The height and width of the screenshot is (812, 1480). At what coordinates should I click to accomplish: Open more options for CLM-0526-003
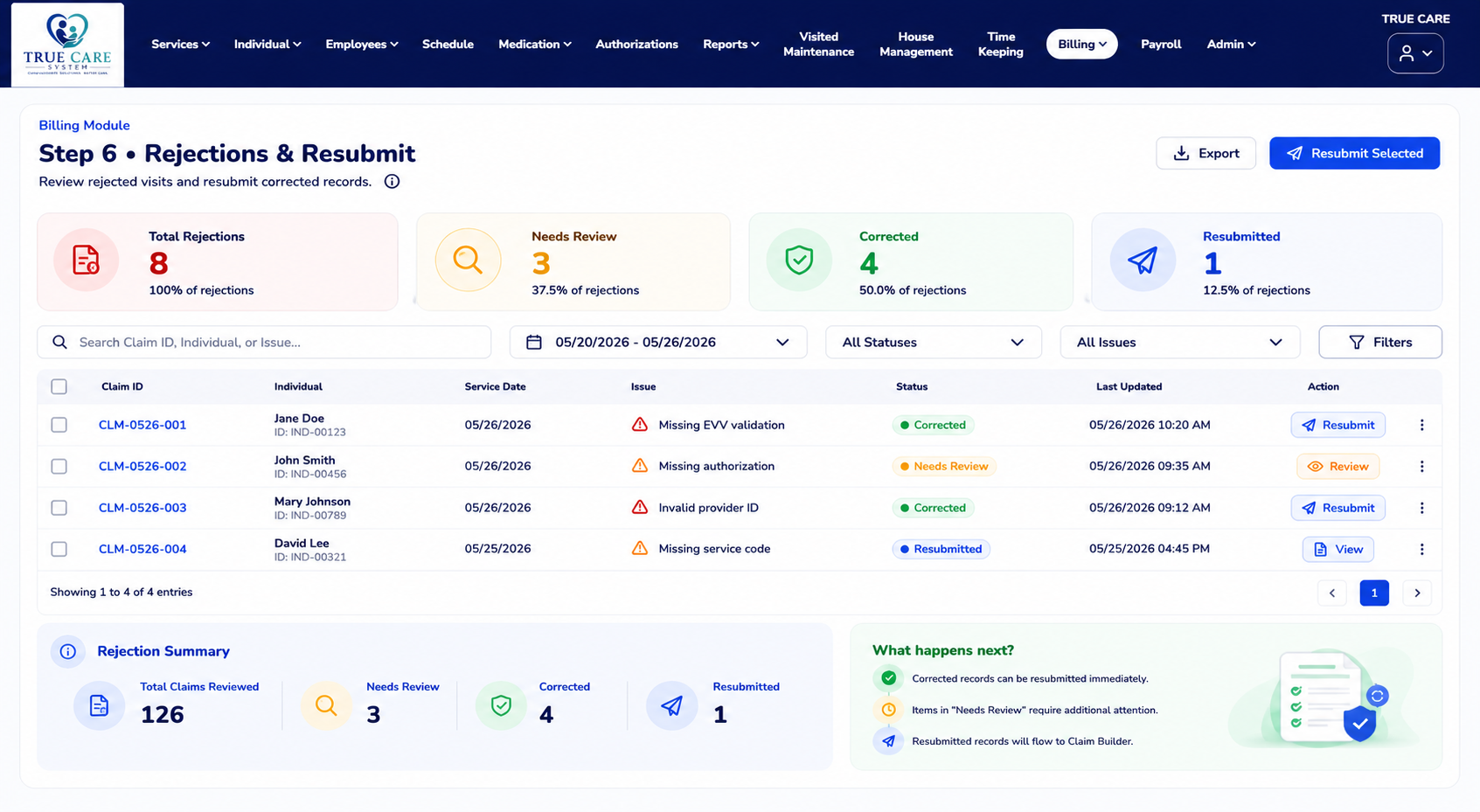[x=1421, y=508]
